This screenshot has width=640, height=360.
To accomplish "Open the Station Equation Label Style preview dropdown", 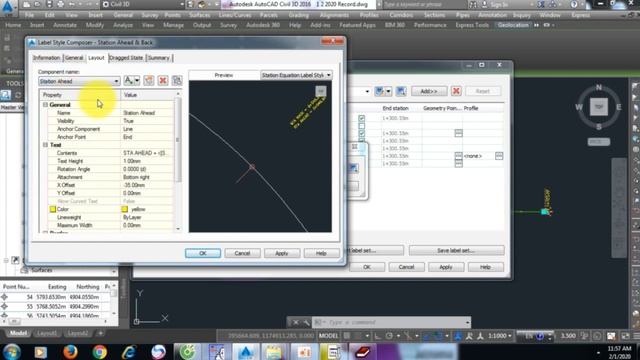I will point(296,75).
